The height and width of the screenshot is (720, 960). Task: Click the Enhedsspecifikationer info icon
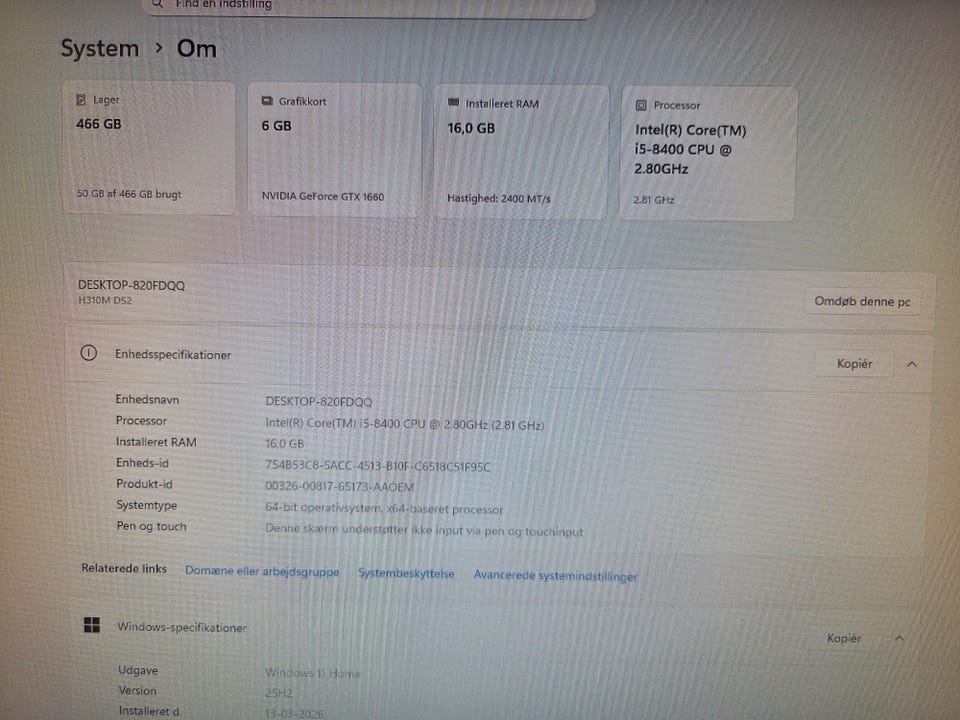pos(89,353)
